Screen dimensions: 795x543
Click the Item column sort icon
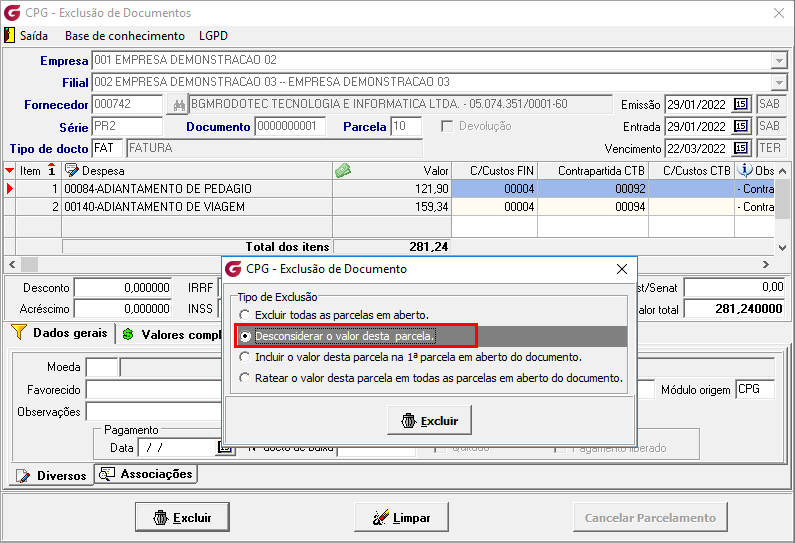52,170
